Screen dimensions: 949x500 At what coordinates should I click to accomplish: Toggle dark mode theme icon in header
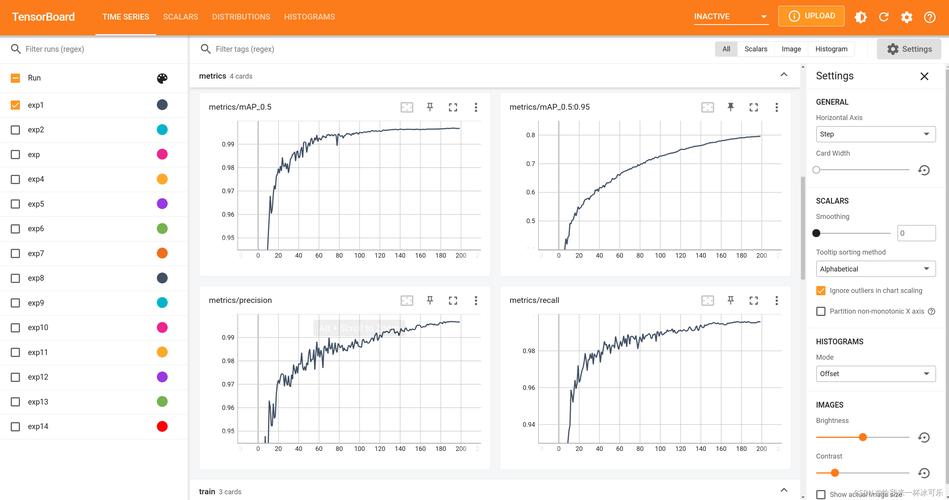pyautogui.click(x=861, y=17)
